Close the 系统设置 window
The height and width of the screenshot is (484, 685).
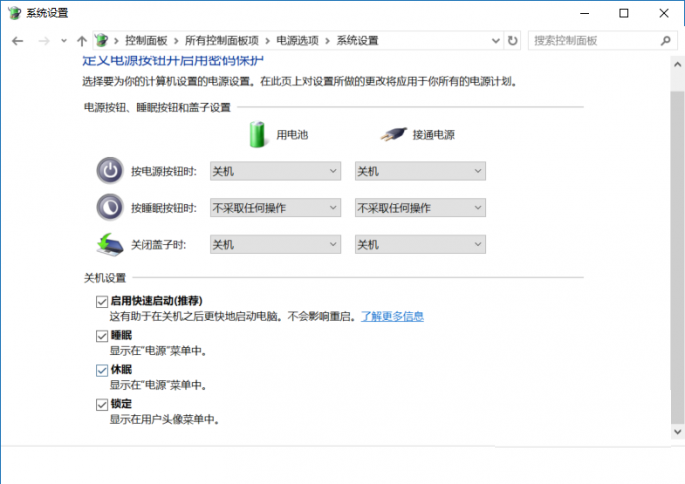point(664,13)
